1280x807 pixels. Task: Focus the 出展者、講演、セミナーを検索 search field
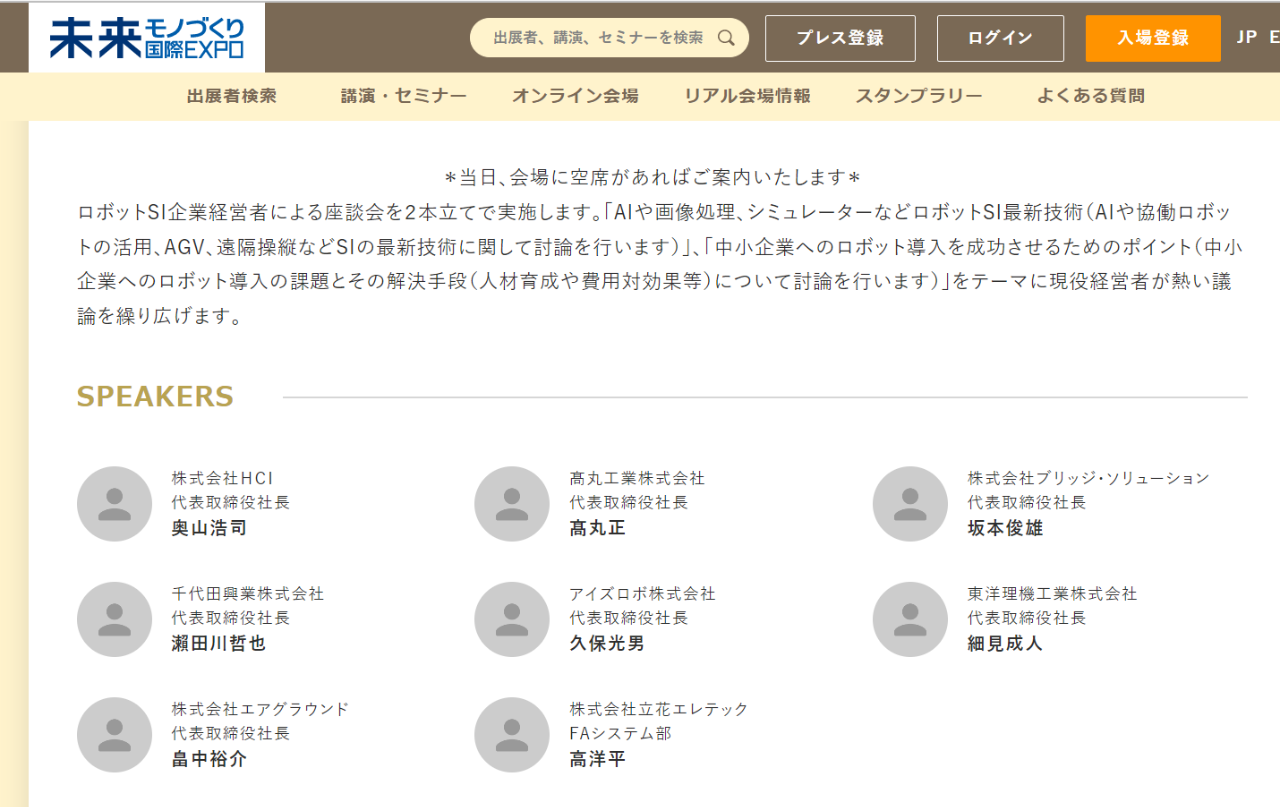coord(609,38)
